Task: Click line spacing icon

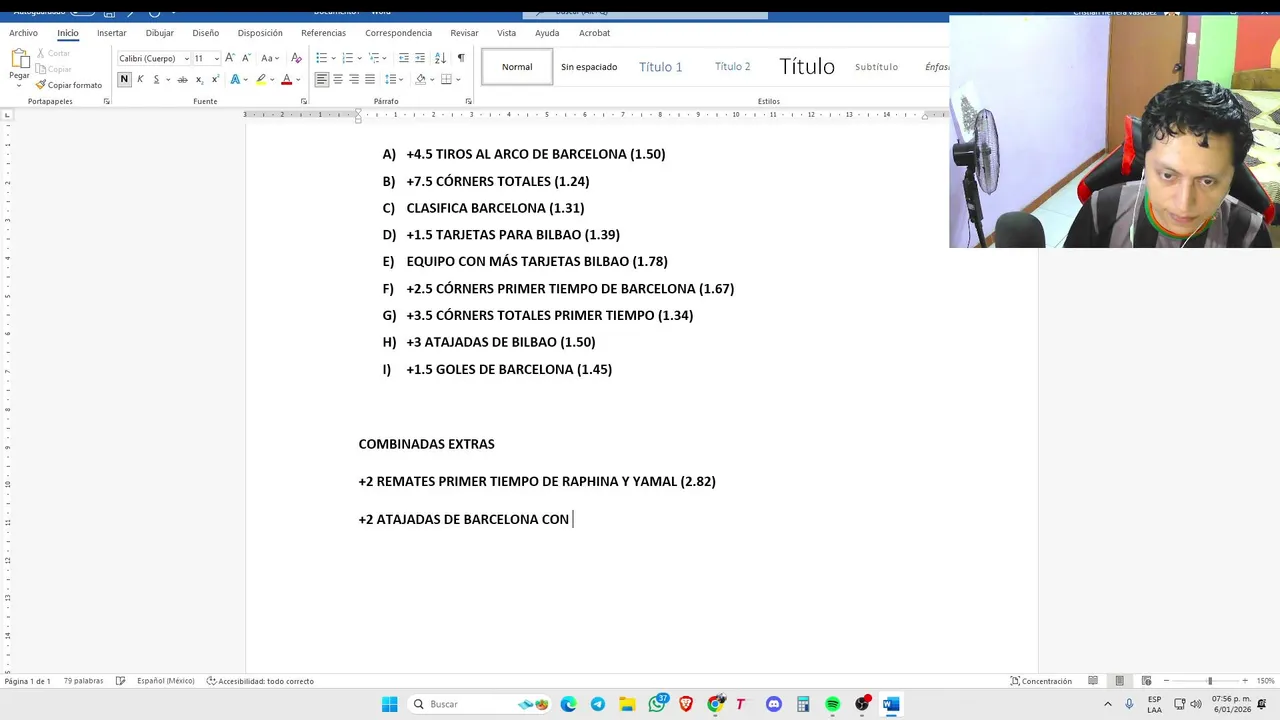Action: (391, 79)
